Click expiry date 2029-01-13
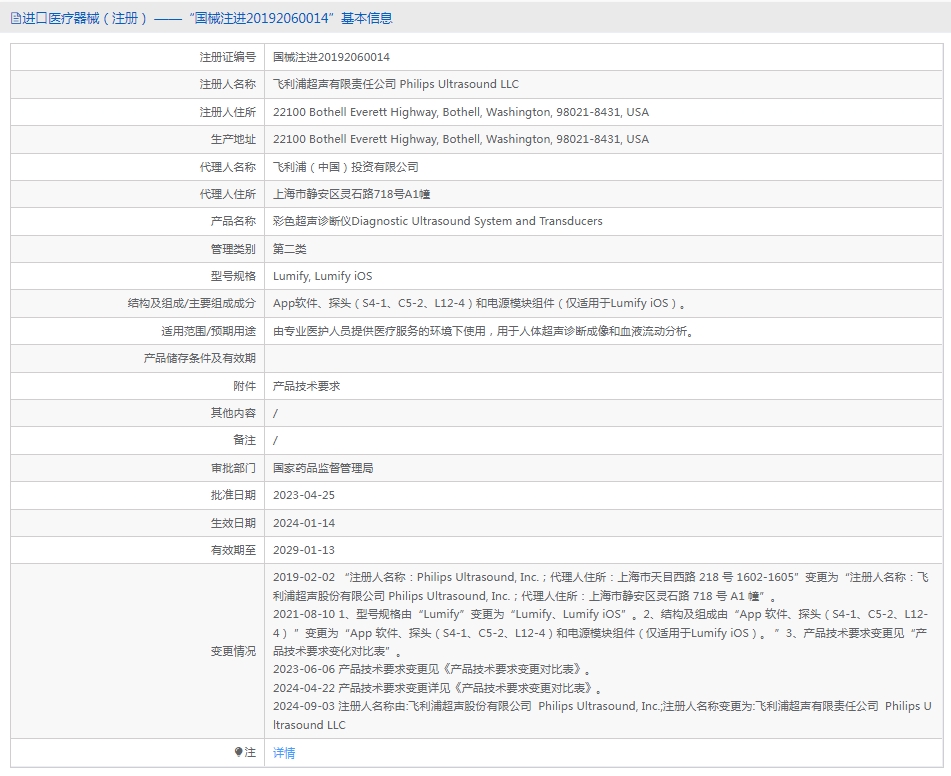Image resolution: width=951 pixels, height=776 pixels. click(x=304, y=550)
